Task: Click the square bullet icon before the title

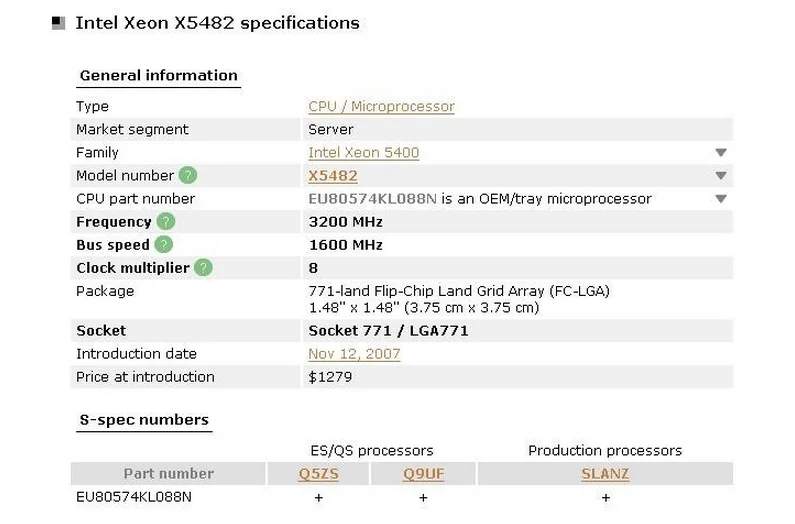Action: coord(58,24)
